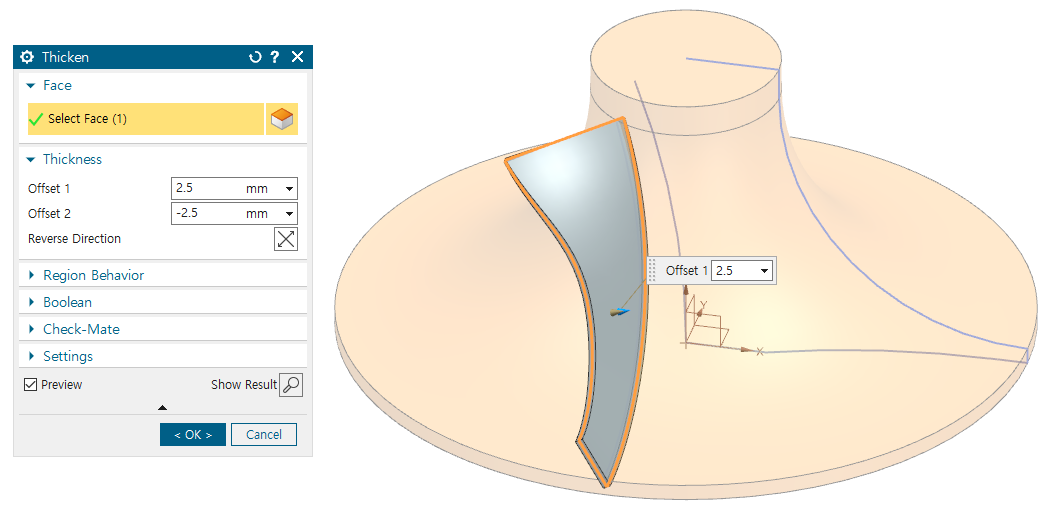Reset the Thicken dialog values
The image size is (1044, 521).
[x=255, y=57]
